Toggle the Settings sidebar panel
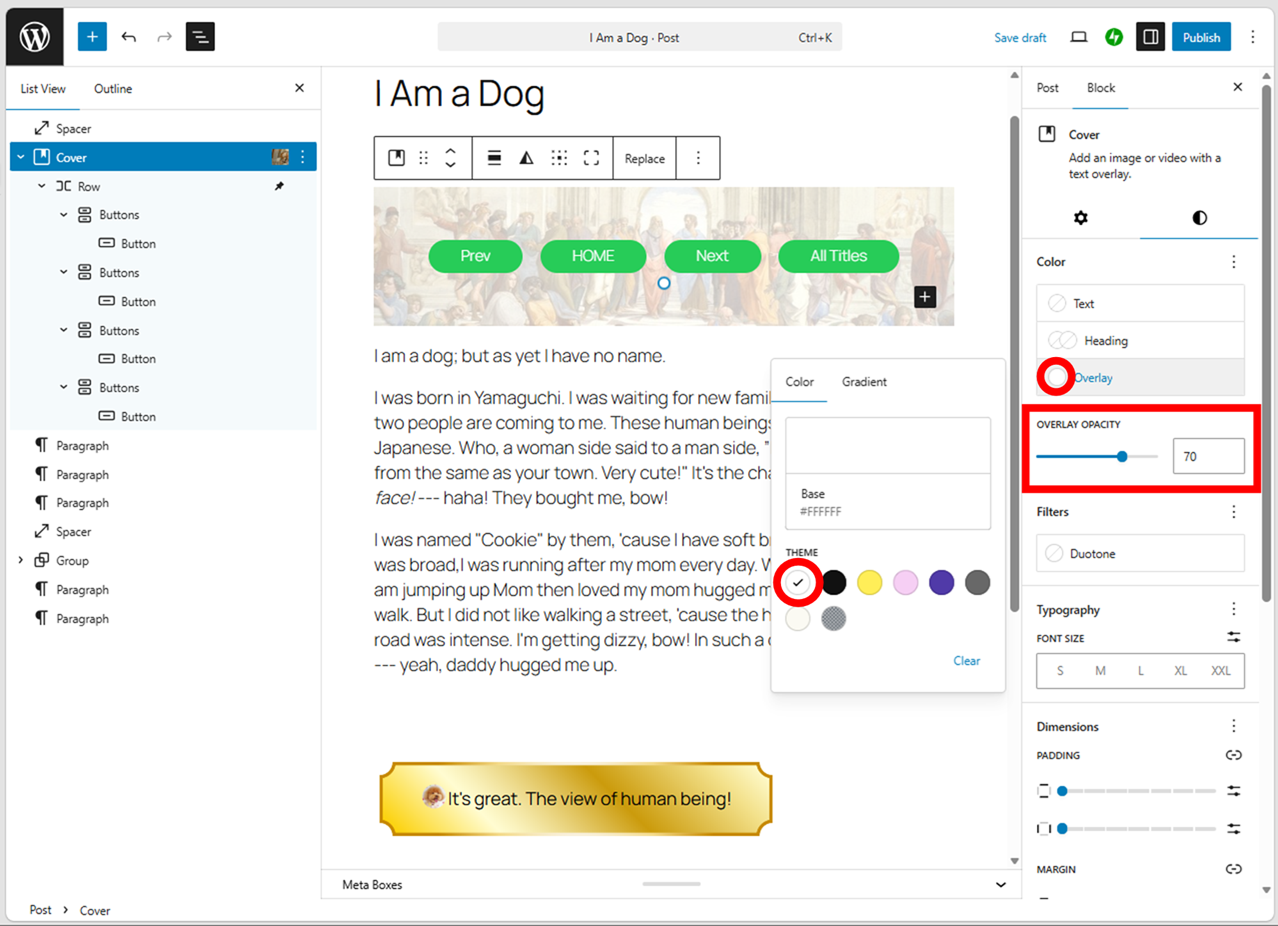The width and height of the screenshot is (1278, 926). 1150,37
